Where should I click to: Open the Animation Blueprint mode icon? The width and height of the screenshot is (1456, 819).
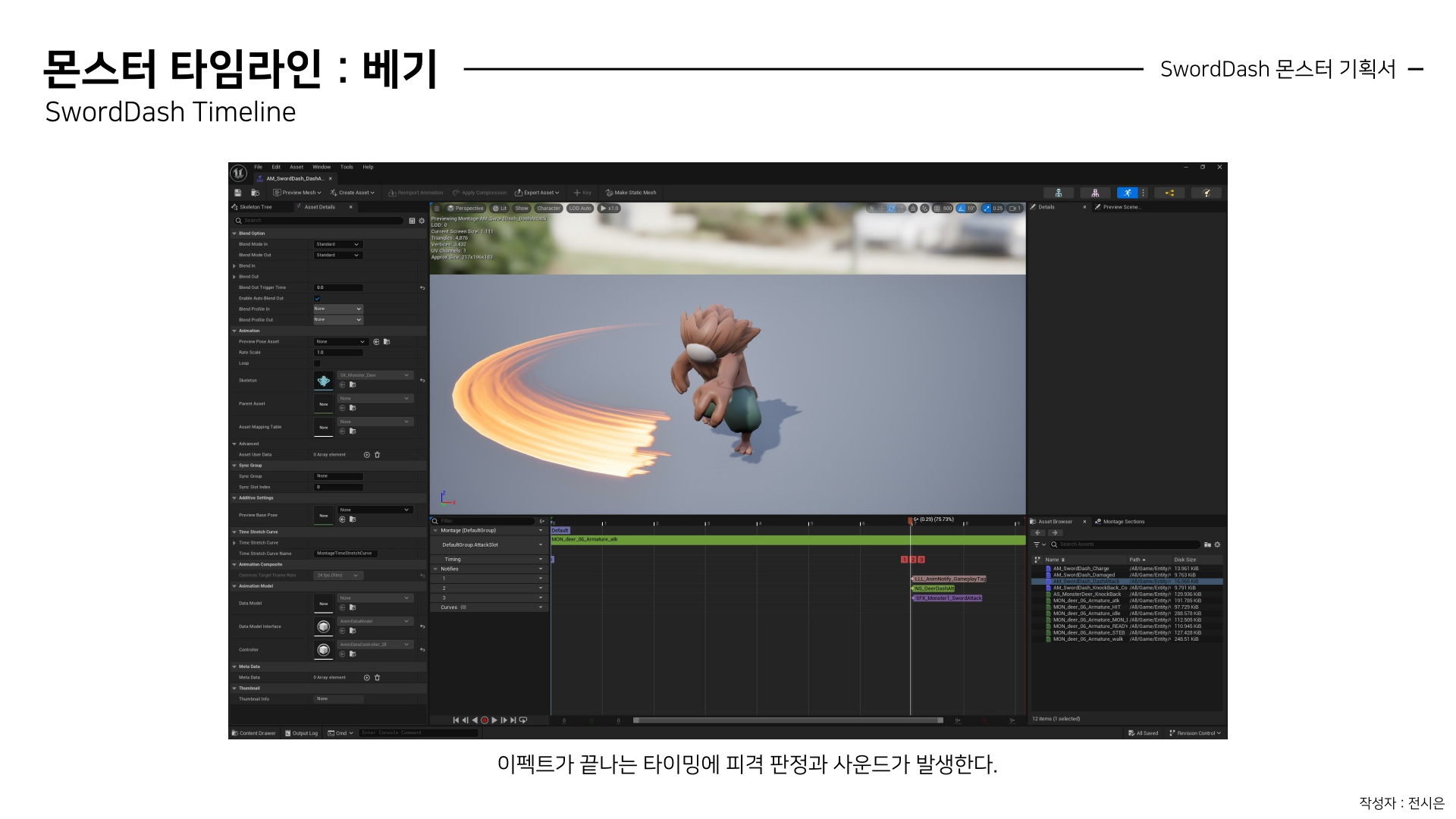pos(1169,193)
